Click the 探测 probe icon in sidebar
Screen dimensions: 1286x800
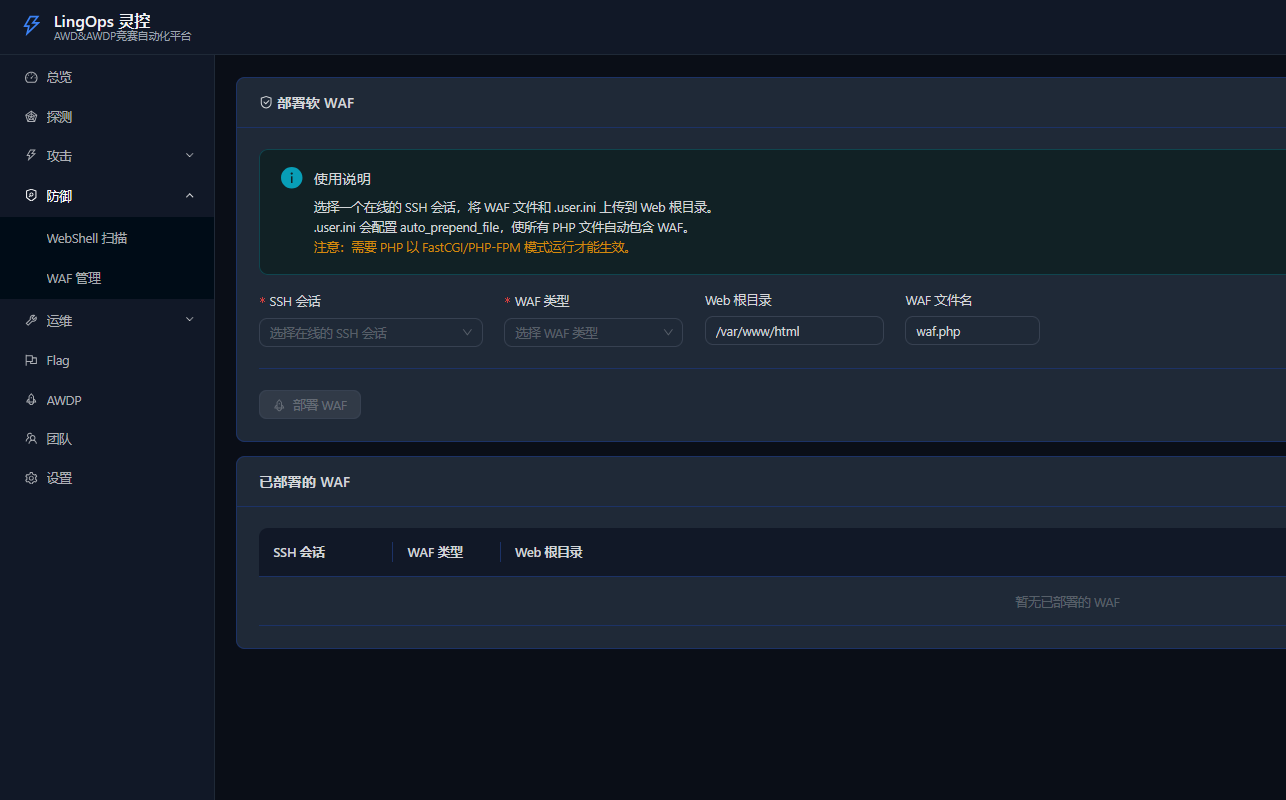click(31, 117)
